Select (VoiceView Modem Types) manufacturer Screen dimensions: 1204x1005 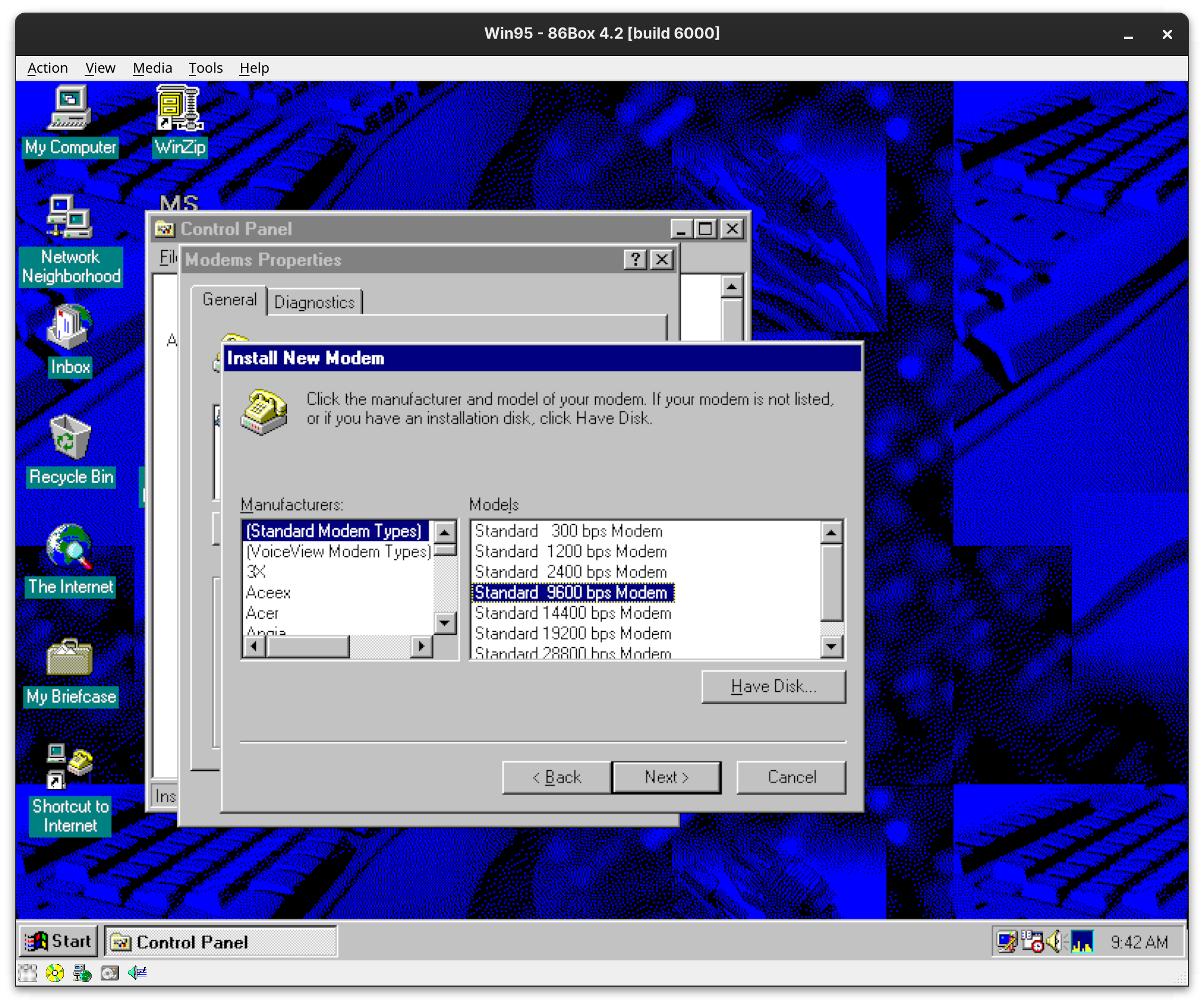[335, 552]
